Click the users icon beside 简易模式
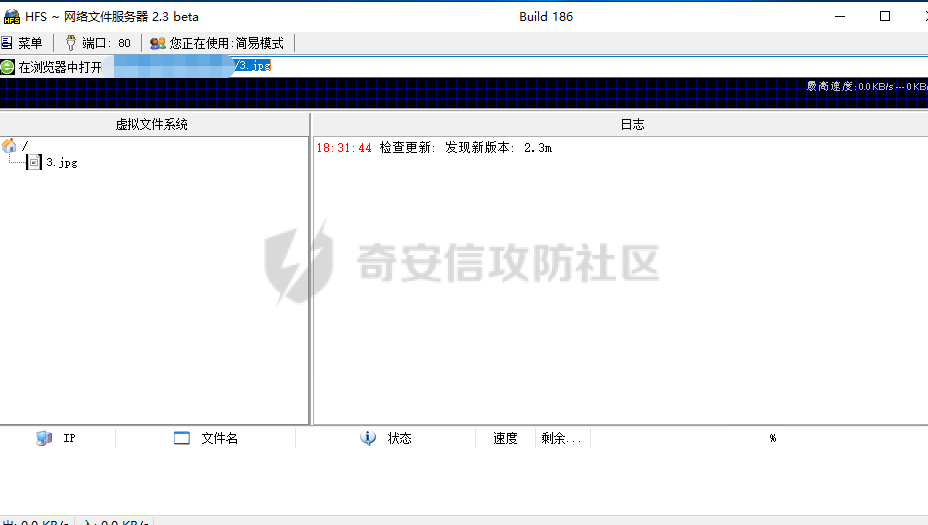 pos(157,43)
